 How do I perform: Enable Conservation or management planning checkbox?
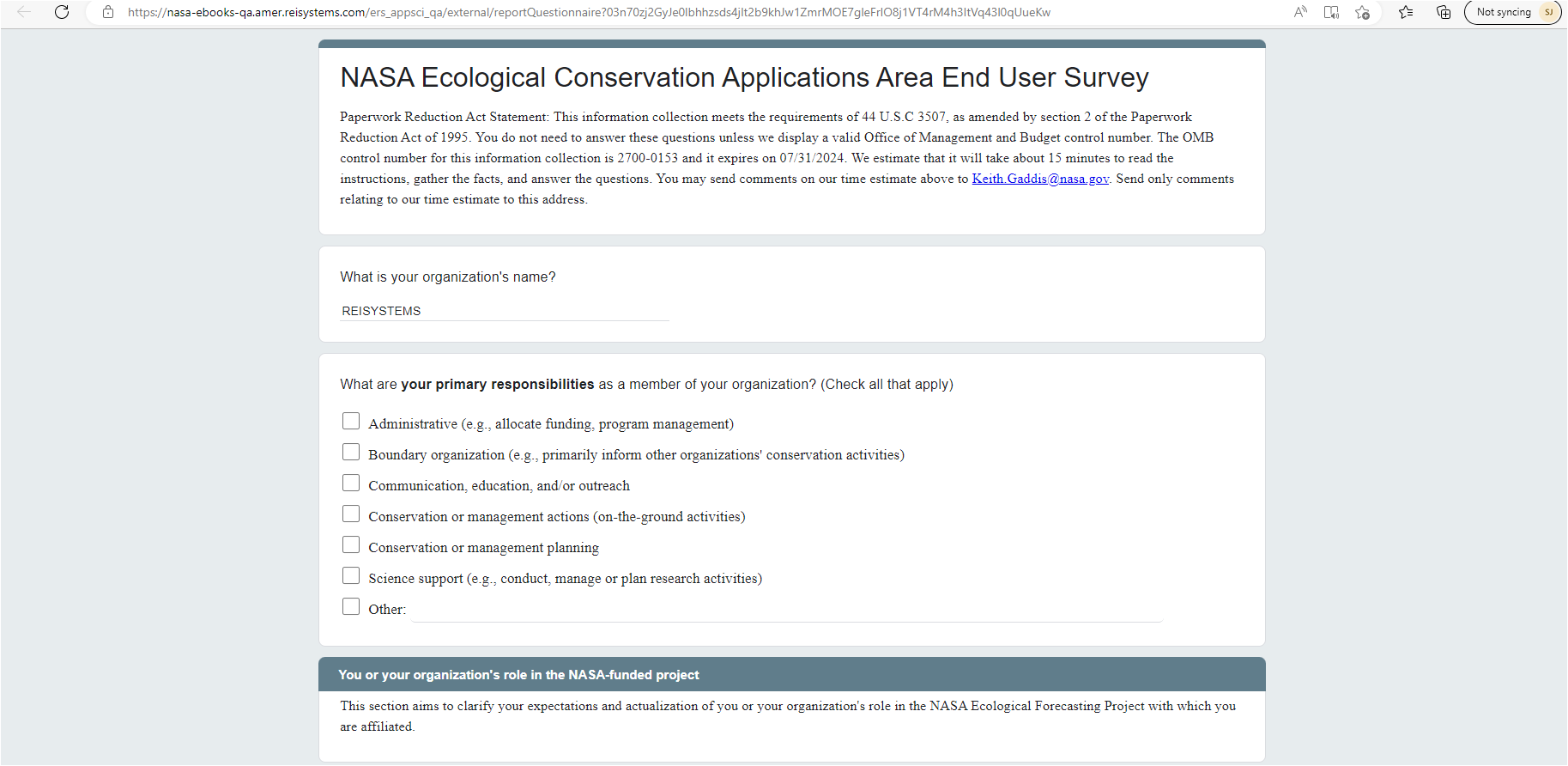(351, 544)
